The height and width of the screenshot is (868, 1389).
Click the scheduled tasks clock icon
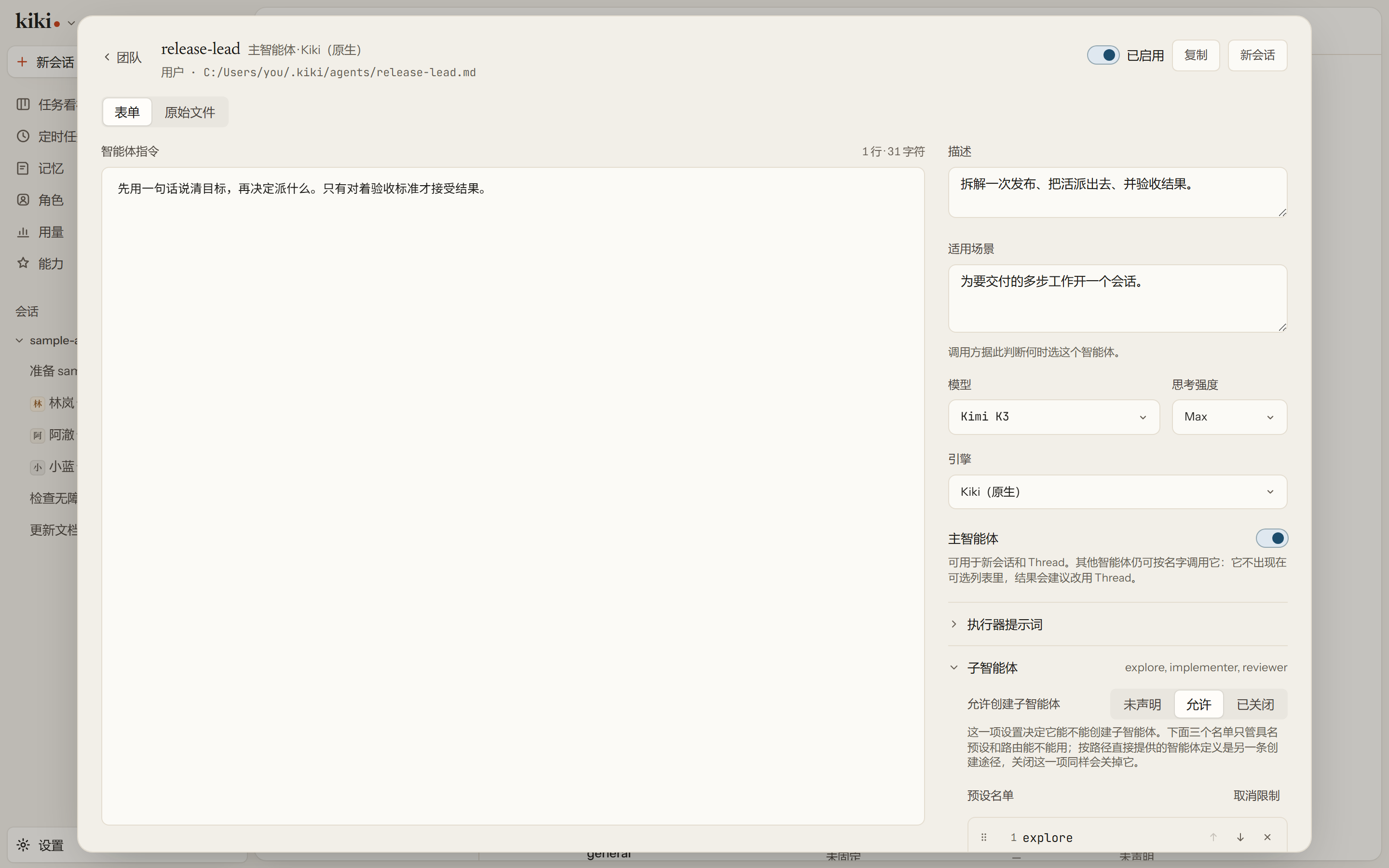coord(23,136)
